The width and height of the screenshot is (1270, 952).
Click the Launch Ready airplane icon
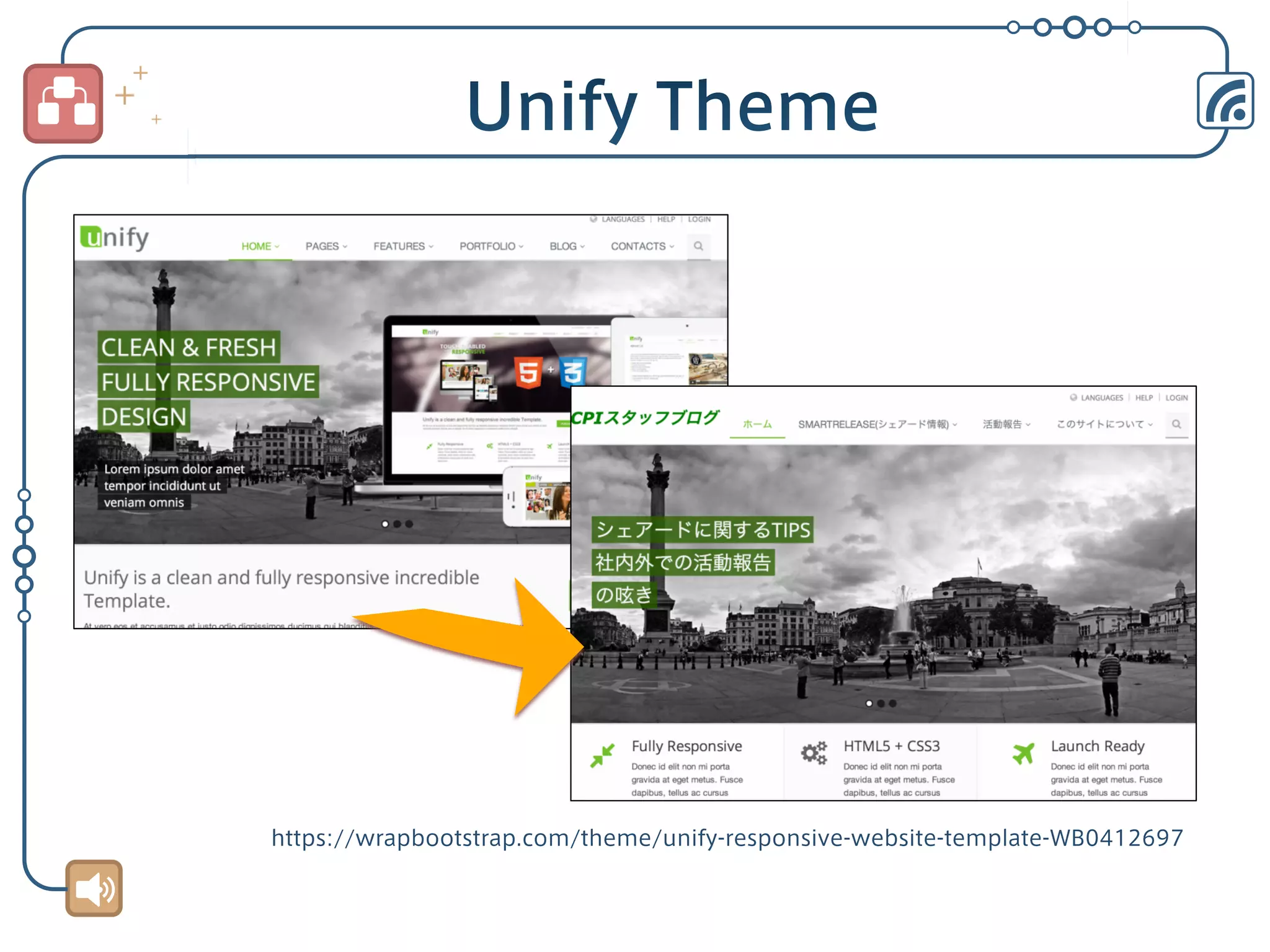[x=1024, y=754]
